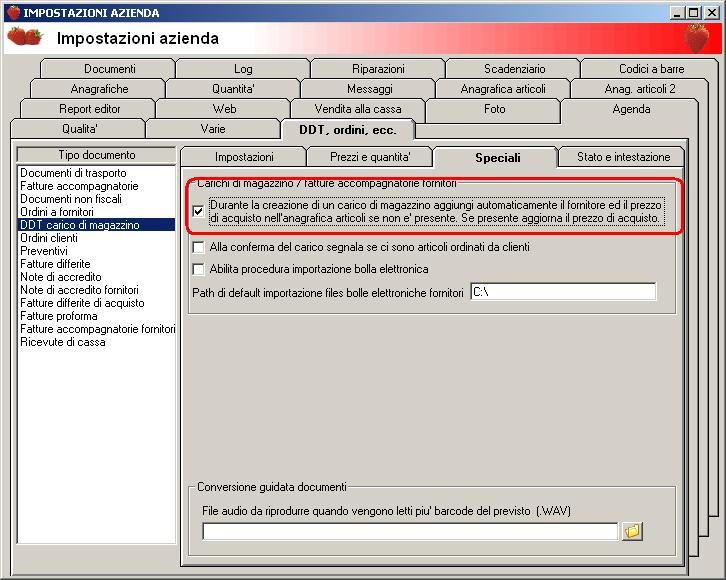Open the Prezzi e quantita' sub-tab

pos(370,157)
